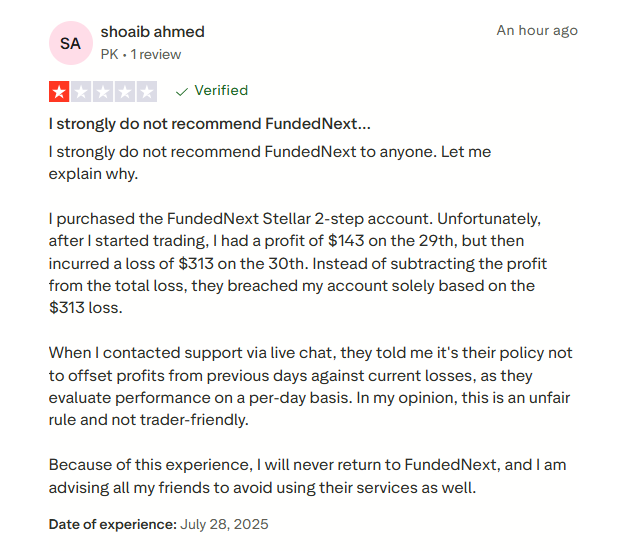Click the PK country code
The image size is (619, 551).
tap(110, 54)
